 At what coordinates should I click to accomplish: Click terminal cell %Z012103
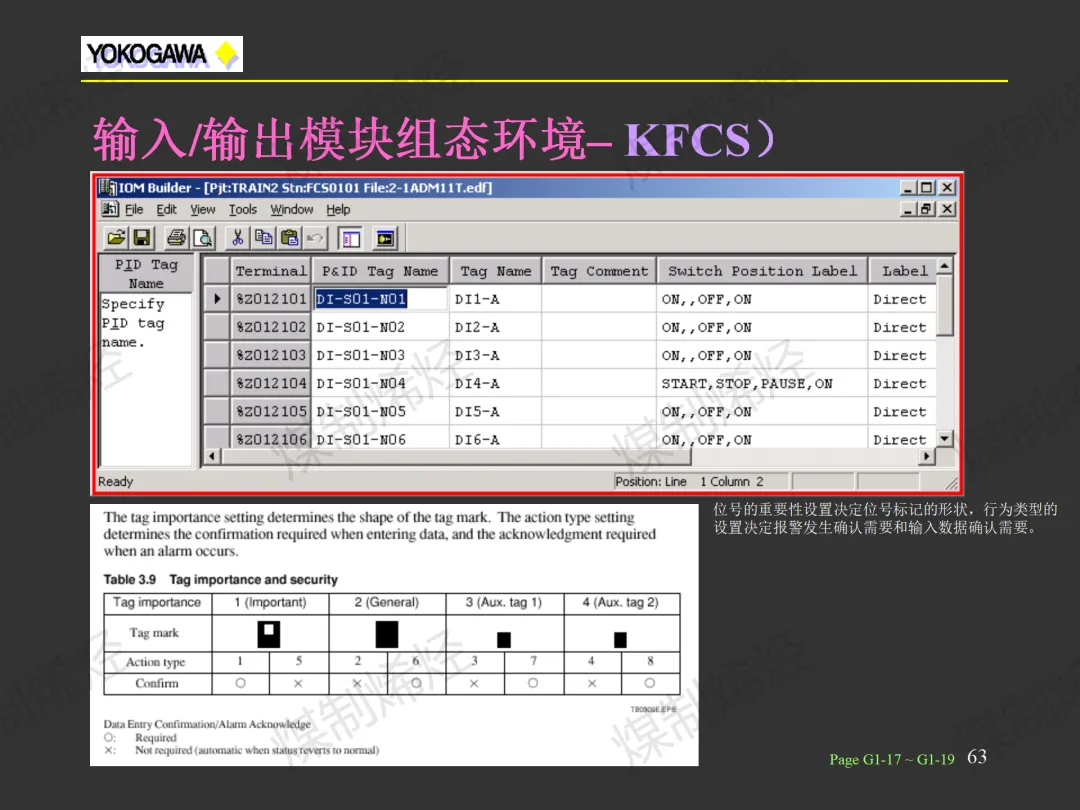tap(271, 355)
